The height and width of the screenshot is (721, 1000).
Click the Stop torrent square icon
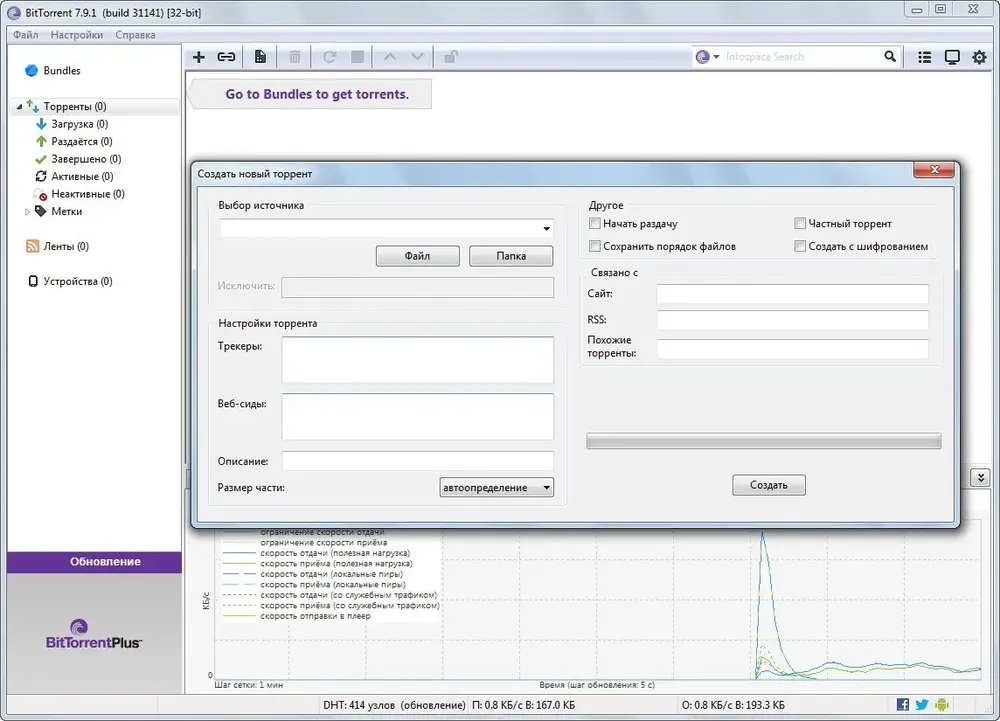tap(358, 57)
